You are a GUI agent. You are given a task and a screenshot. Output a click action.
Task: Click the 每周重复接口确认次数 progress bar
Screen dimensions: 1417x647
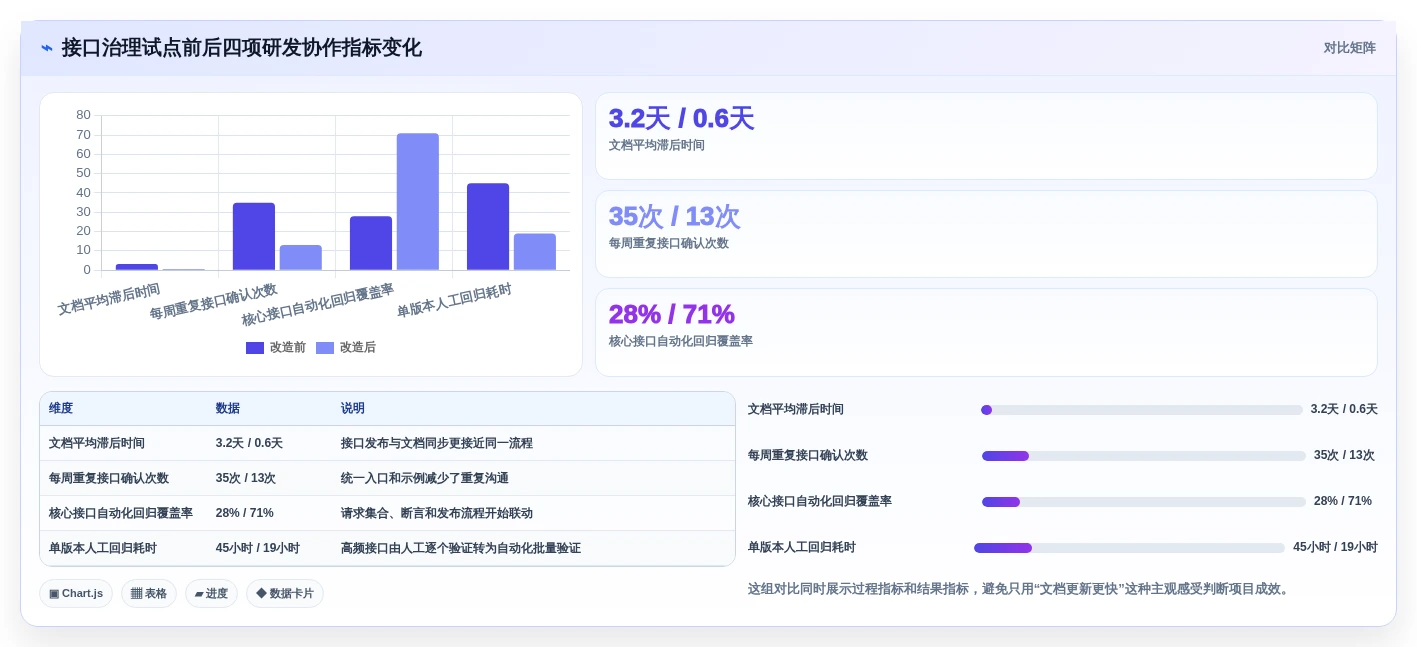click(1144, 456)
